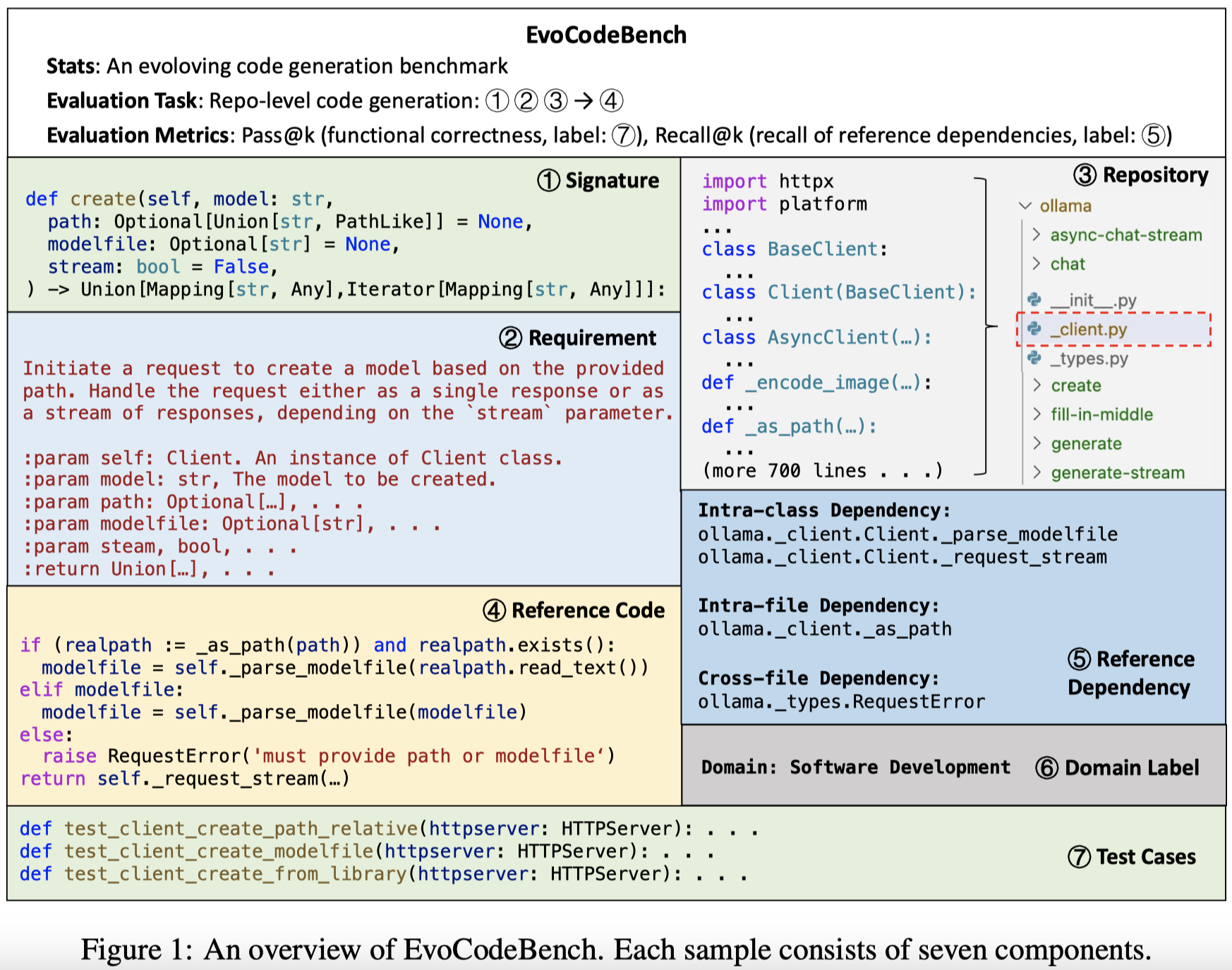Click test_client_create_modelfile test line

(367, 851)
